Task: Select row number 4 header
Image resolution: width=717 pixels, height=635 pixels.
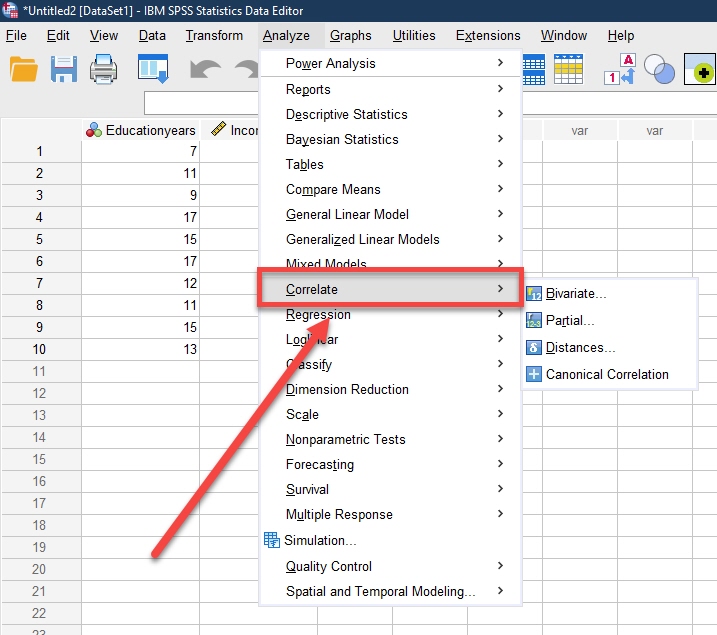Action: 40,217
